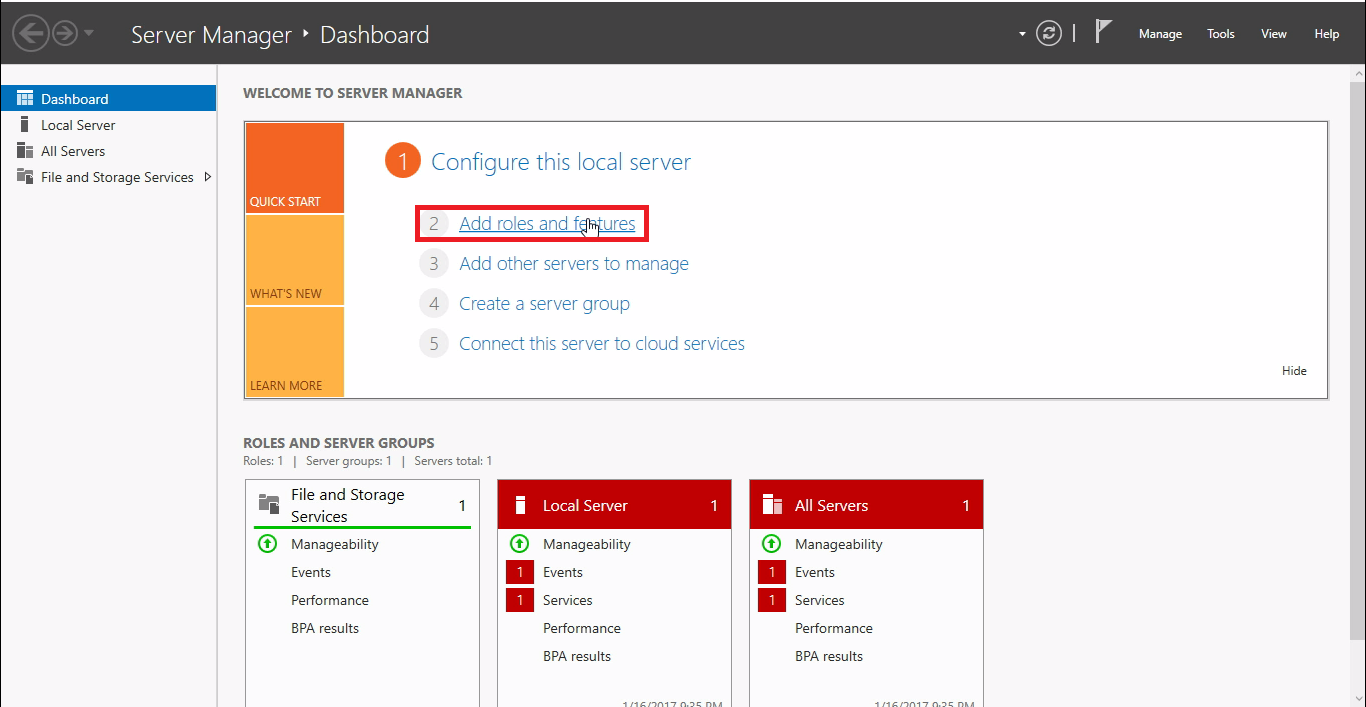Click red Services alert badge in All Servers tile
The height and width of the screenshot is (707, 1366).
pos(771,600)
